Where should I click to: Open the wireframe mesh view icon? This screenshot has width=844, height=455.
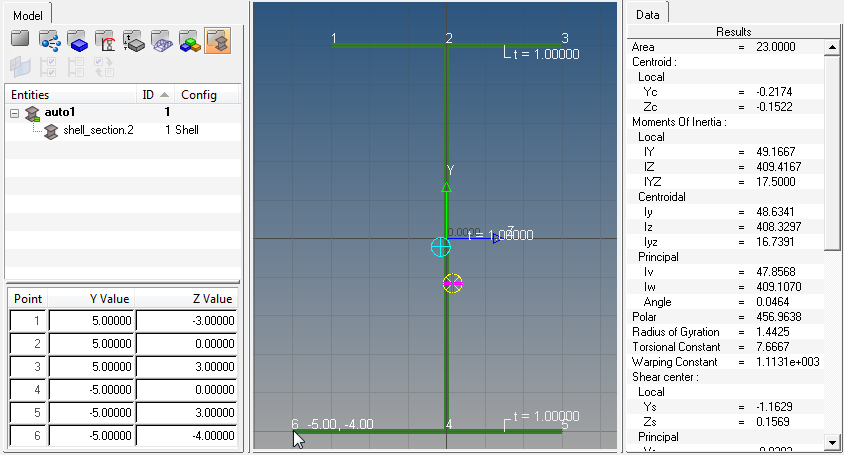tap(161, 41)
